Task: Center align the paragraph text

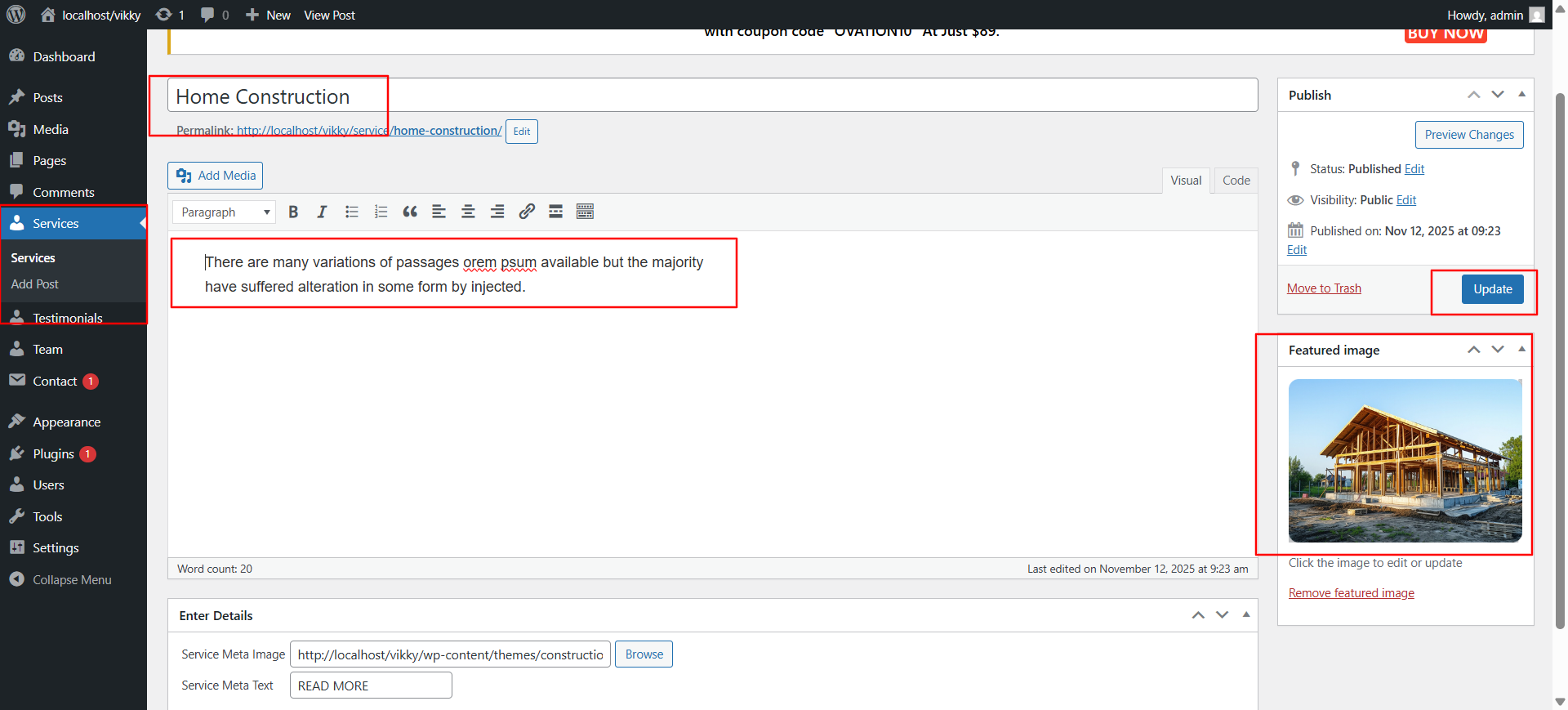Action: pyautogui.click(x=468, y=212)
